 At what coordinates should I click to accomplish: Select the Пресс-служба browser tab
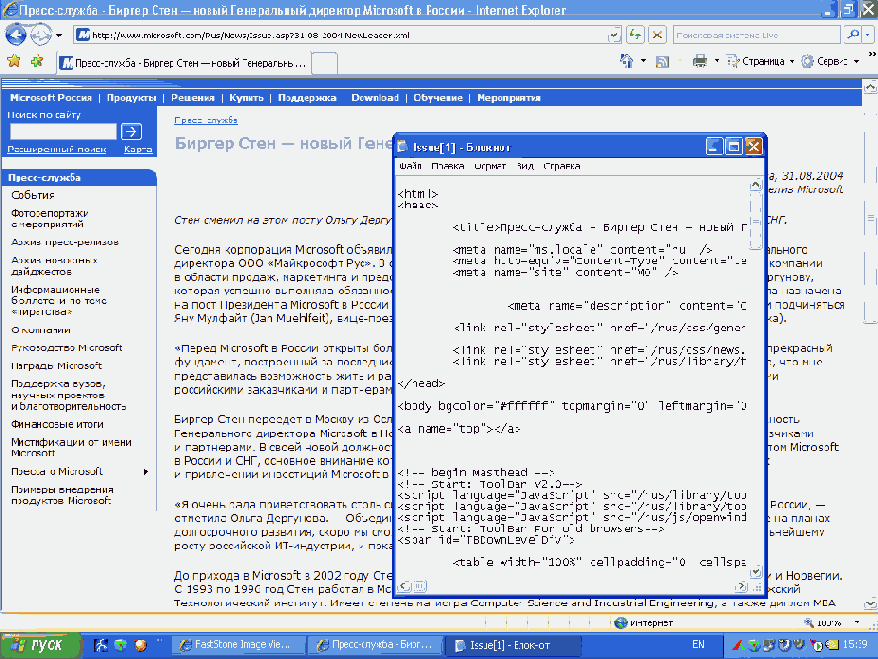click(x=184, y=63)
